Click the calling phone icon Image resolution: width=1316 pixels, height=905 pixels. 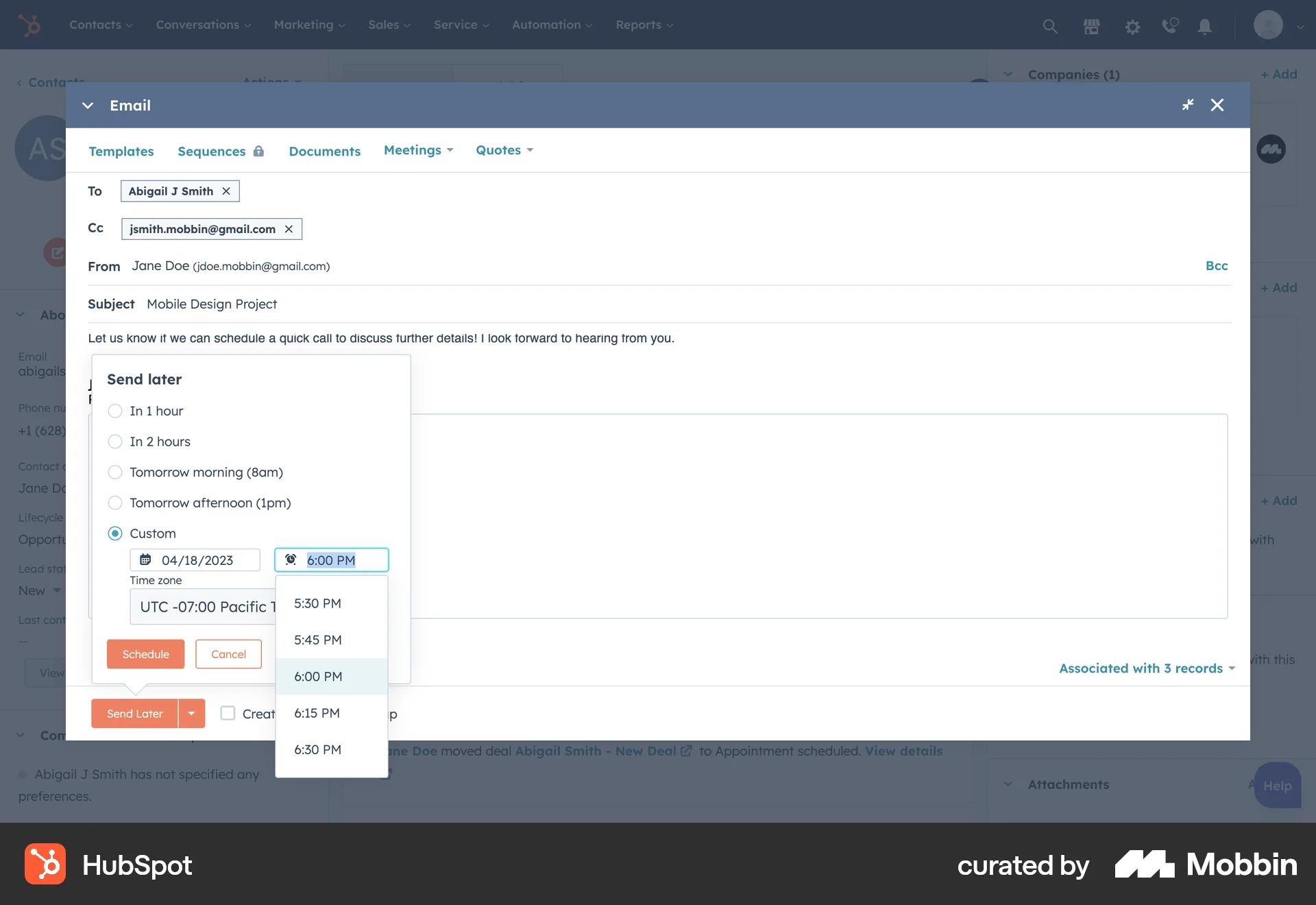point(1169,26)
